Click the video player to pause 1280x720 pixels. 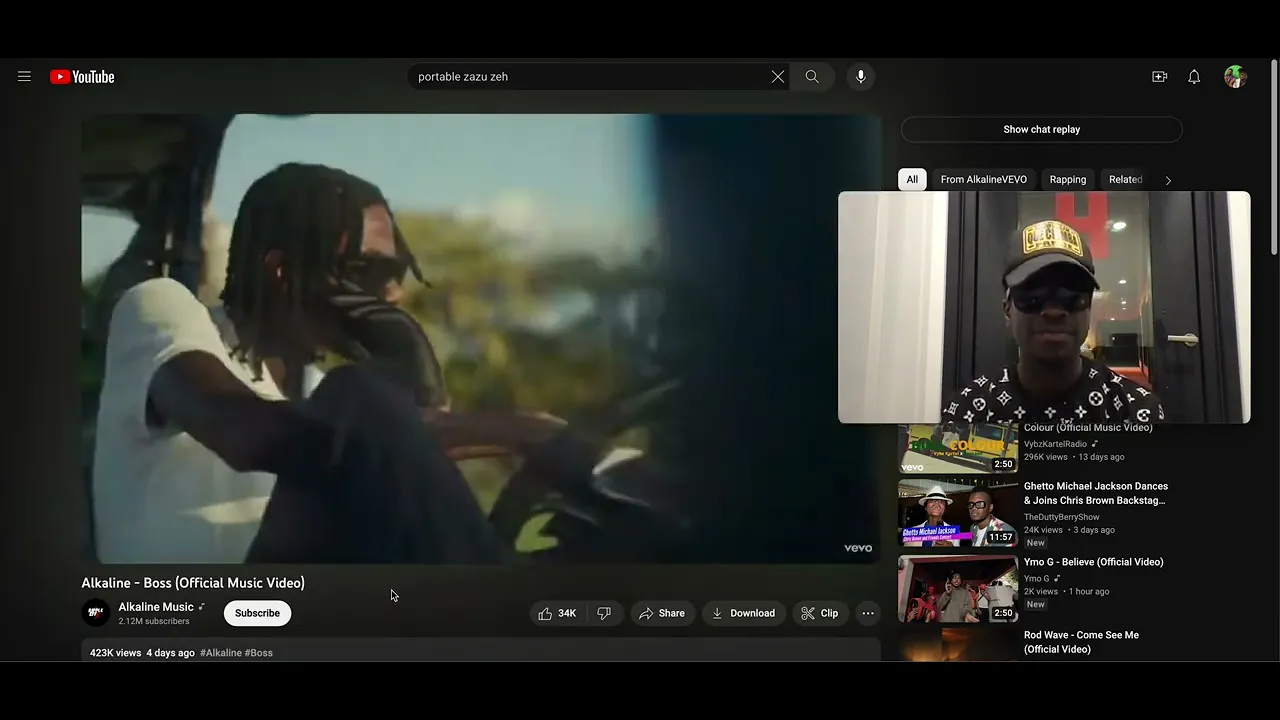coord(481,338)
